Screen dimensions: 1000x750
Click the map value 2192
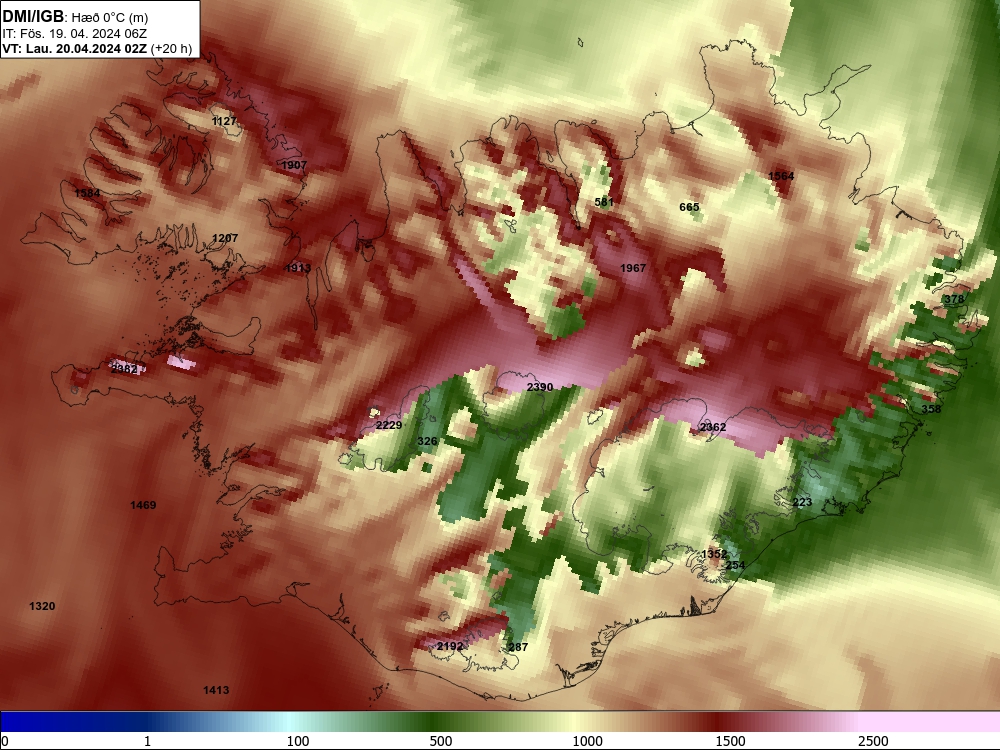tap(450, 646)
